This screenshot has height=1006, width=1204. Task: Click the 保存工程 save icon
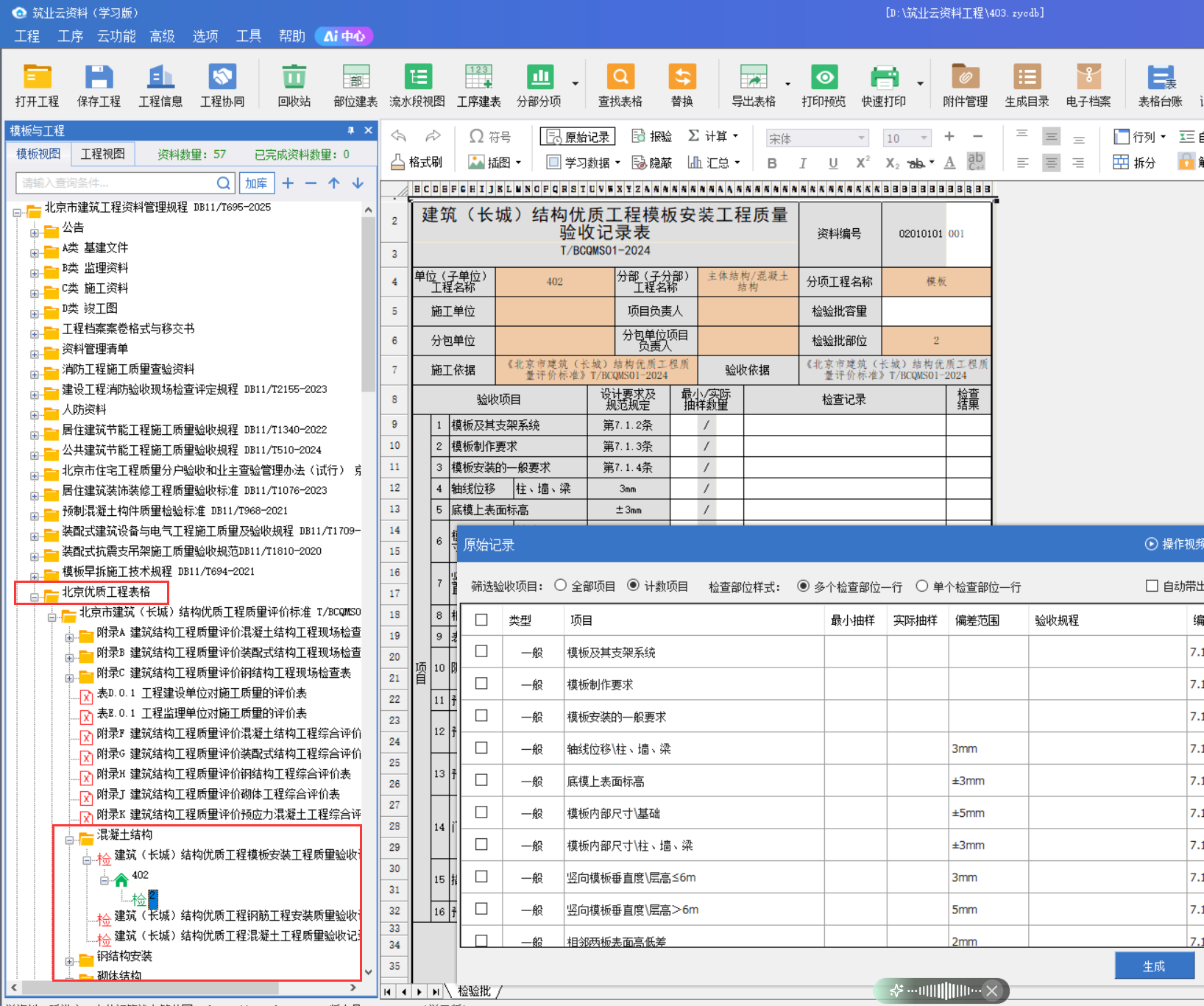99,77
